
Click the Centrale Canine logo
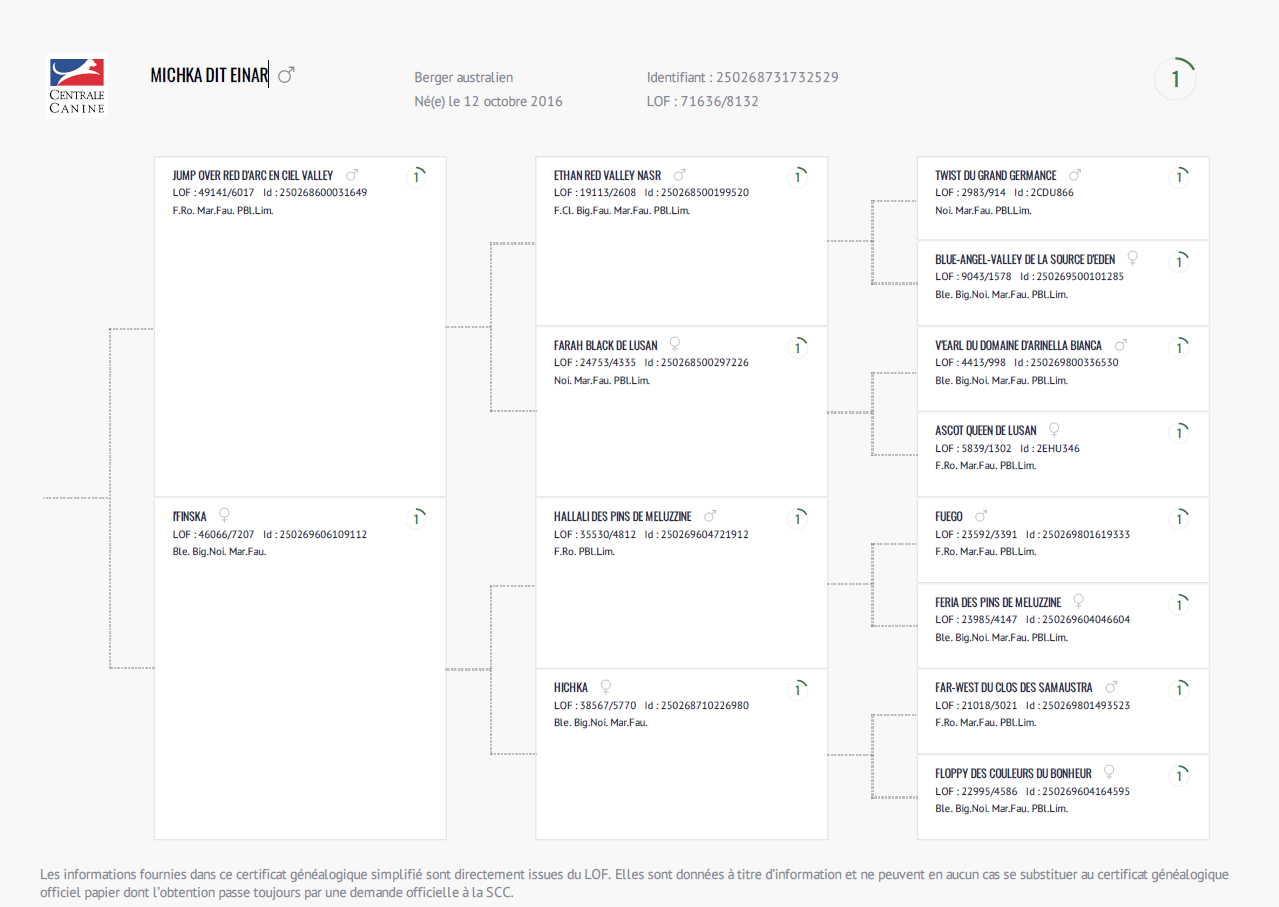pyautogui.click(x=77, y=86)
